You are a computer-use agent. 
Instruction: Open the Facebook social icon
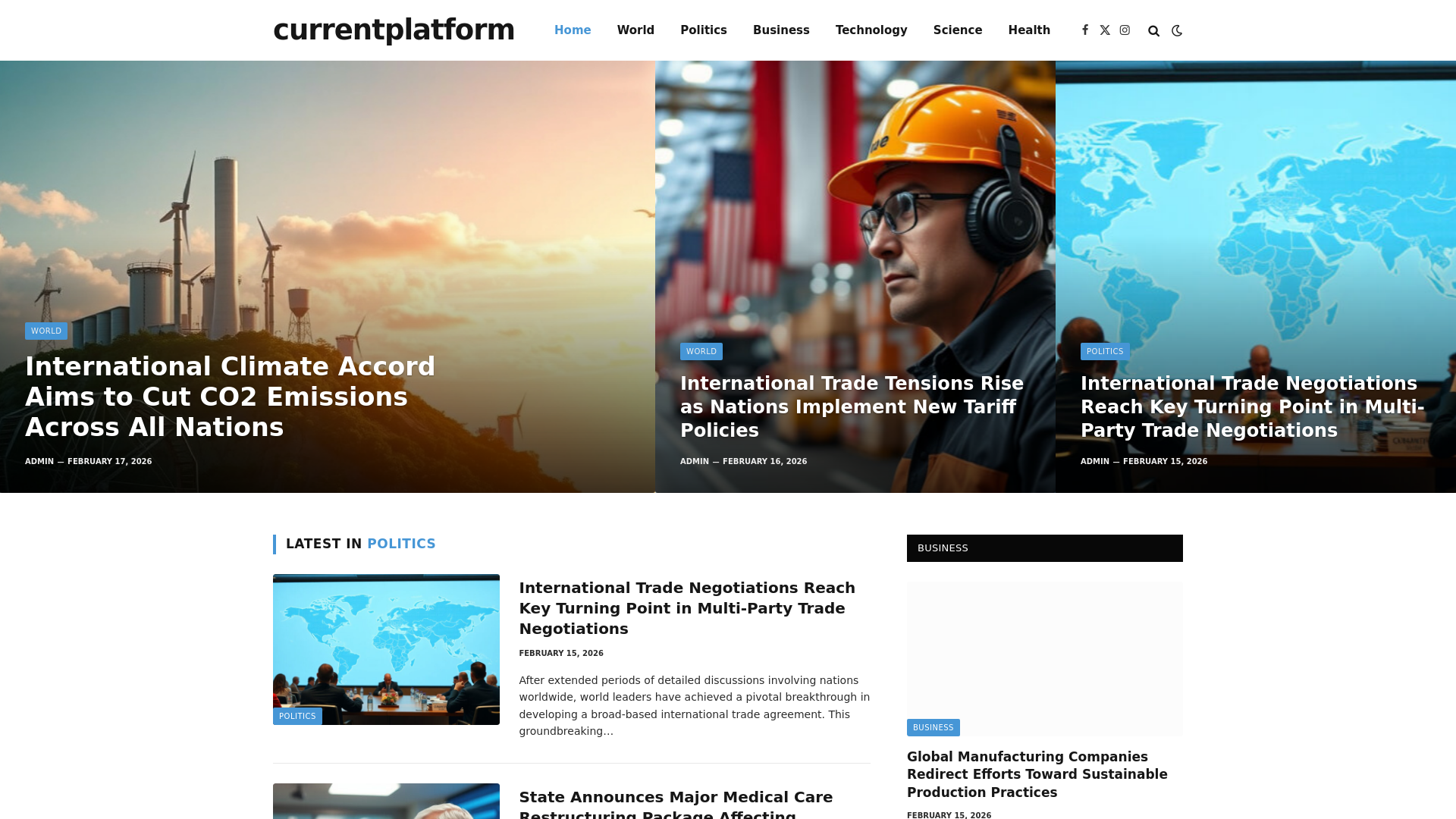point(1085,30)
